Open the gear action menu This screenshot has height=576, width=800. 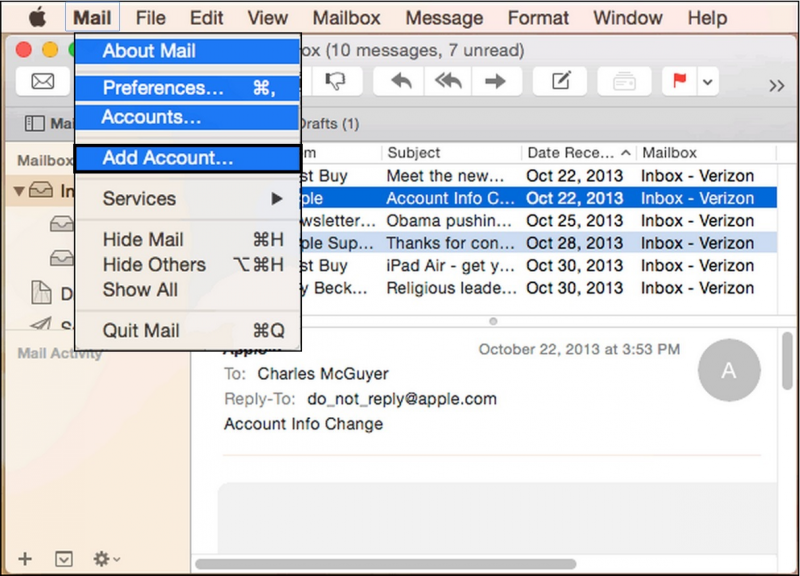tap(107, 559)
